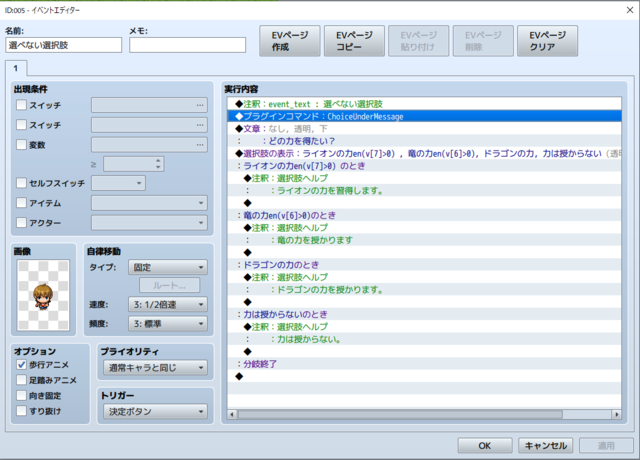Select the 注釈: event_text 選べない選択肢 line
This screenshot has width=640, height=460.
pos(424,104)
